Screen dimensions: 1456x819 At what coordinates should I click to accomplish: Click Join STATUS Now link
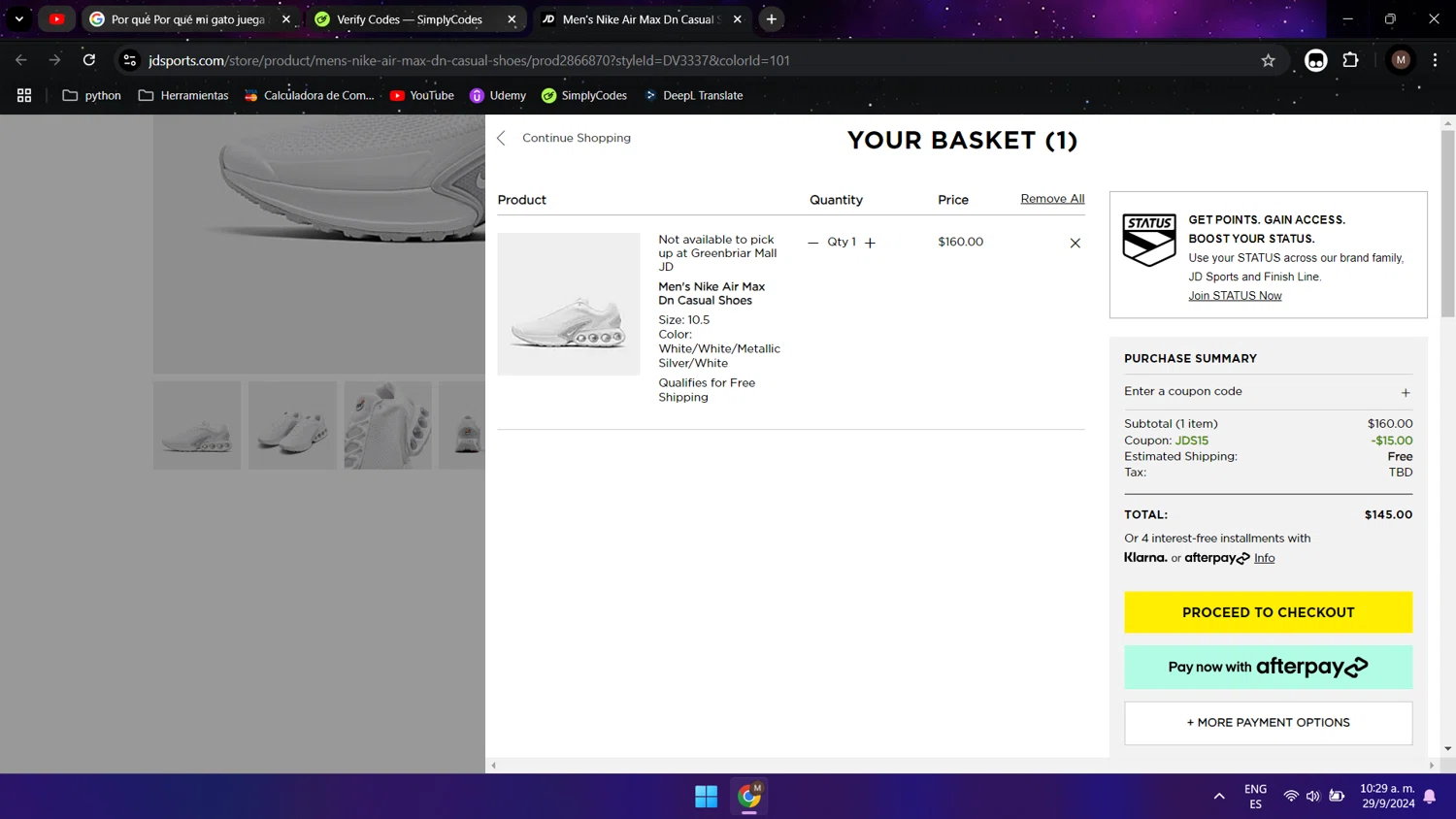tap(1235, 296)
